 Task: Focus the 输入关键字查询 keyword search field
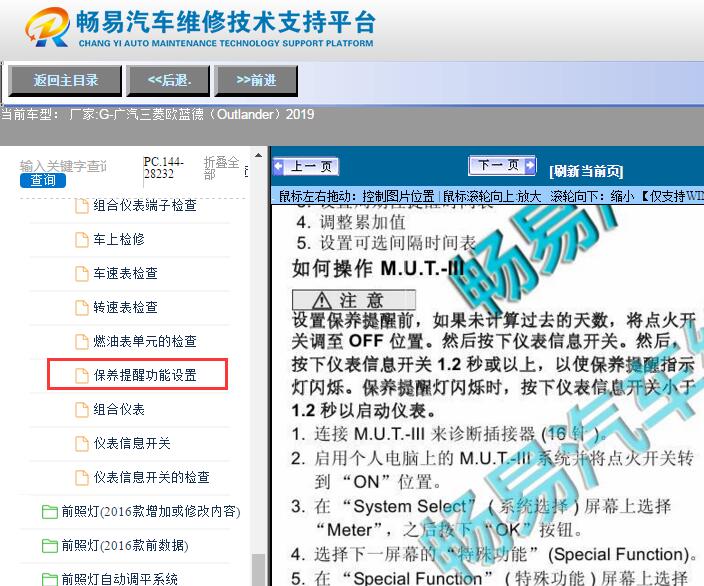point(63,166)
